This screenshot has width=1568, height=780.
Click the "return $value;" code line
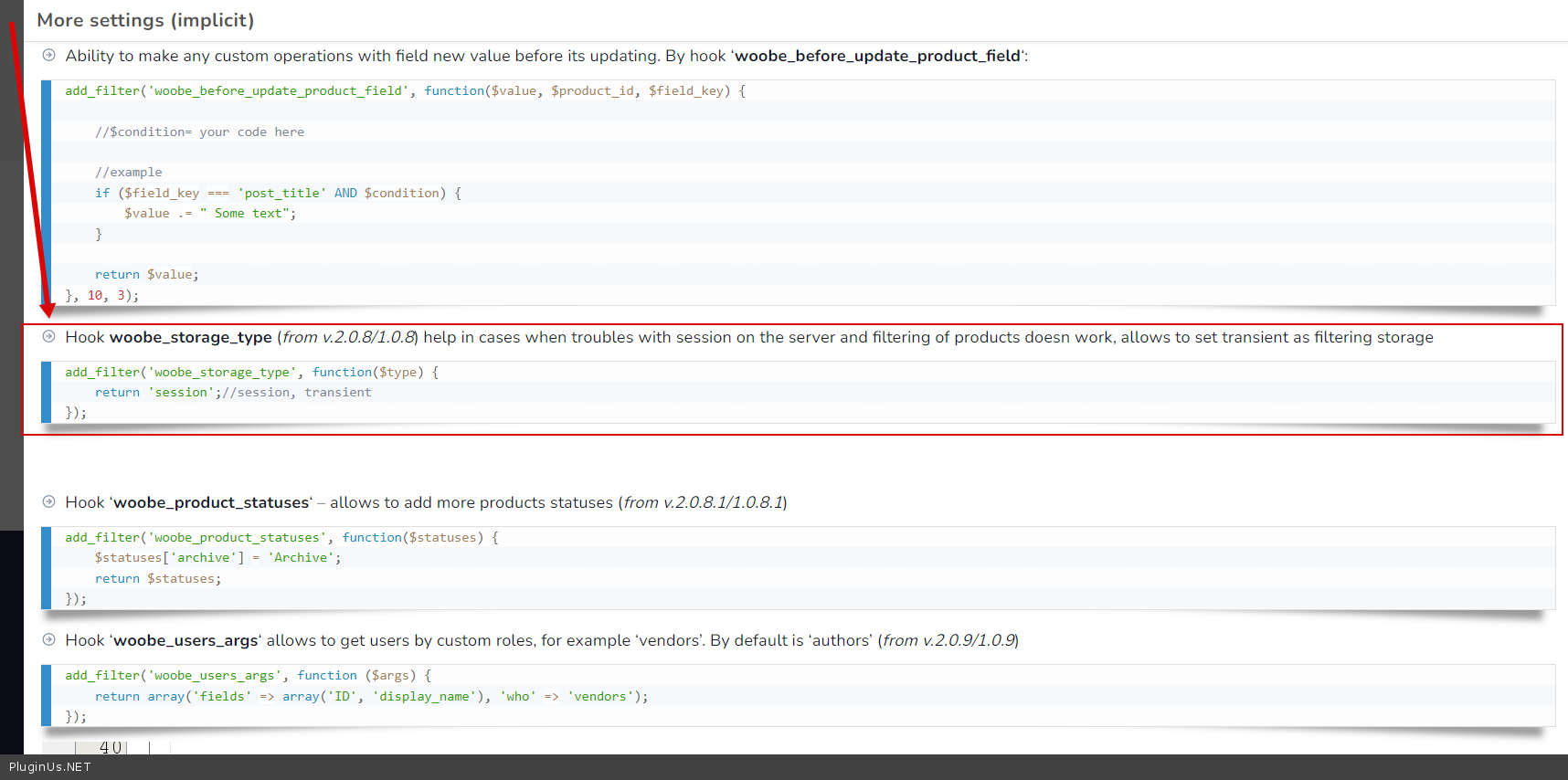pyautogui.click(x=146, y=274)
